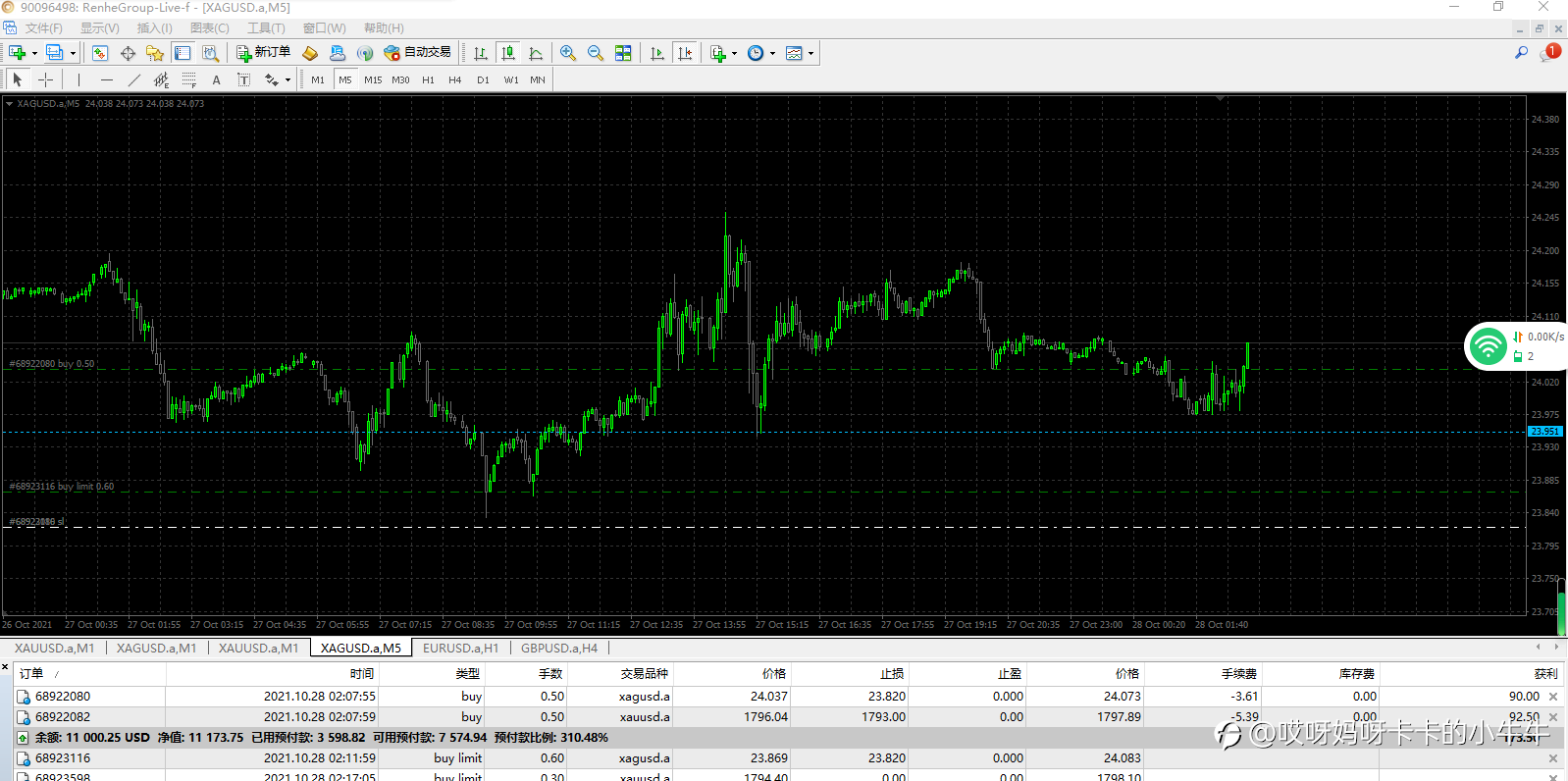Open the 图表(C) menu

[x=209, y=28]
